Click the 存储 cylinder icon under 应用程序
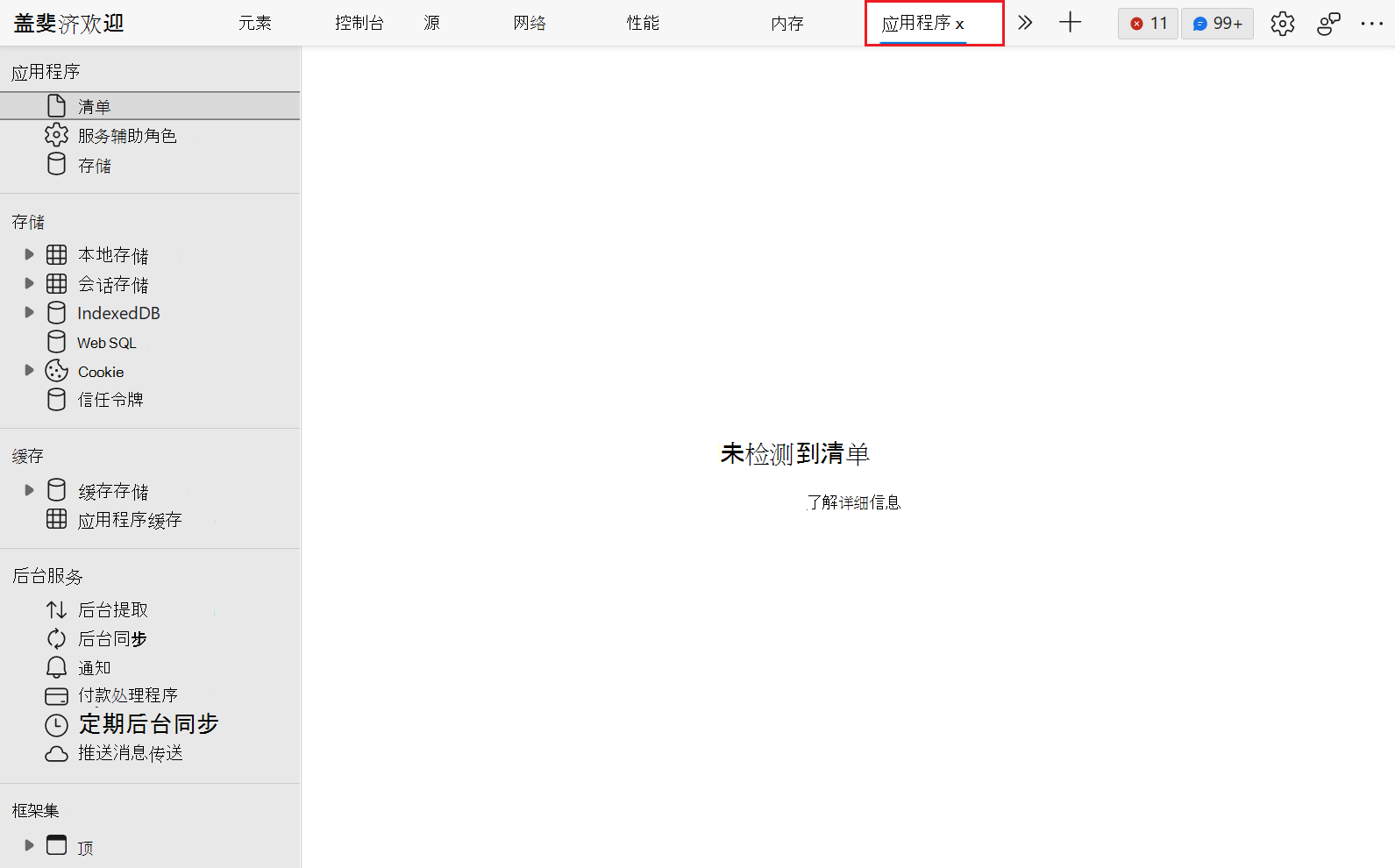Viewport: 1395px width, 868px height. (x=56, y=164)
